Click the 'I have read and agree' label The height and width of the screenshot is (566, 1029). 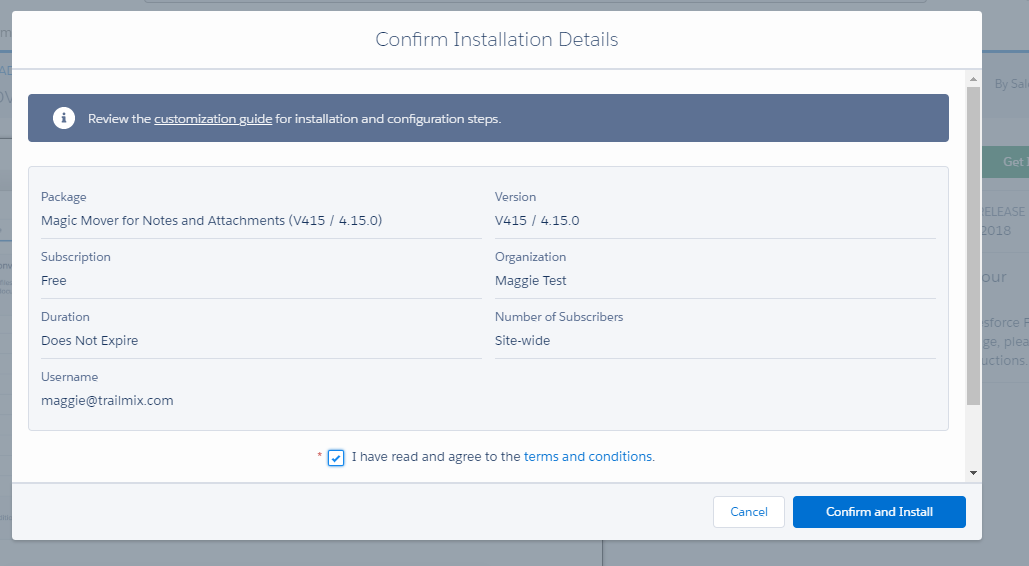[435, 457]
